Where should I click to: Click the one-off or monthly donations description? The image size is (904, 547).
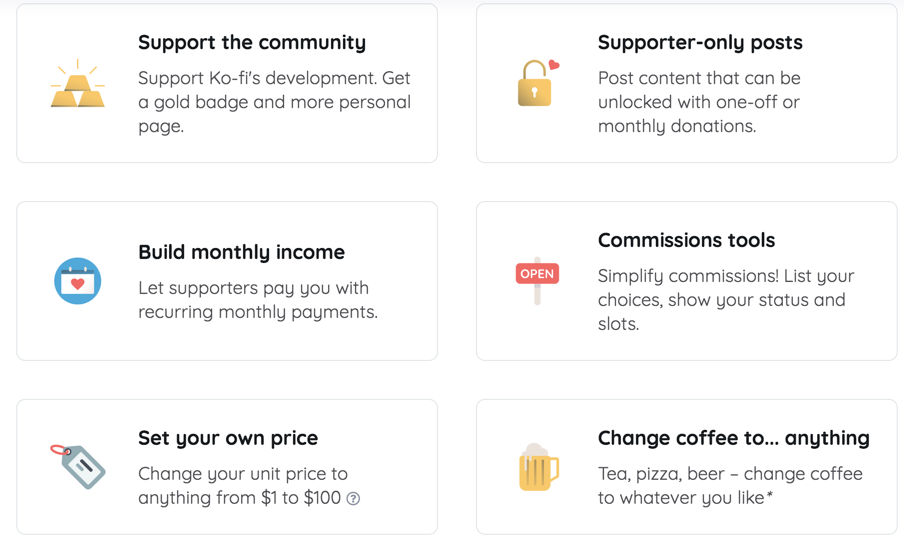tap(698, 102)
